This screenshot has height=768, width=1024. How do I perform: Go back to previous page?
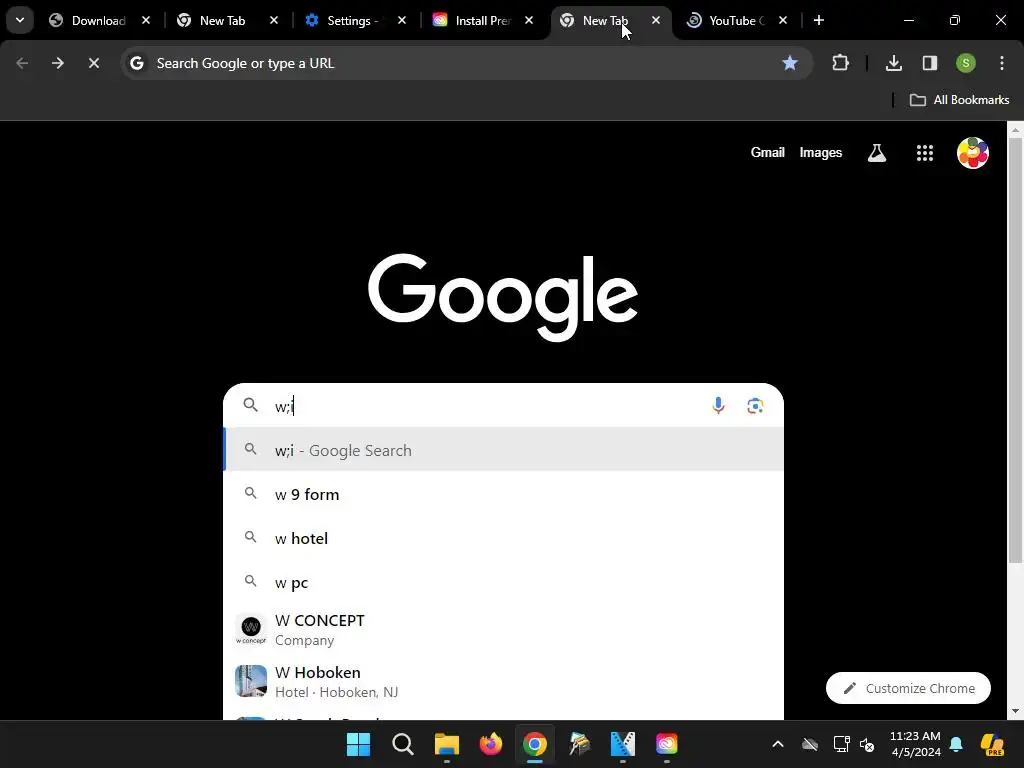[22, 63]
